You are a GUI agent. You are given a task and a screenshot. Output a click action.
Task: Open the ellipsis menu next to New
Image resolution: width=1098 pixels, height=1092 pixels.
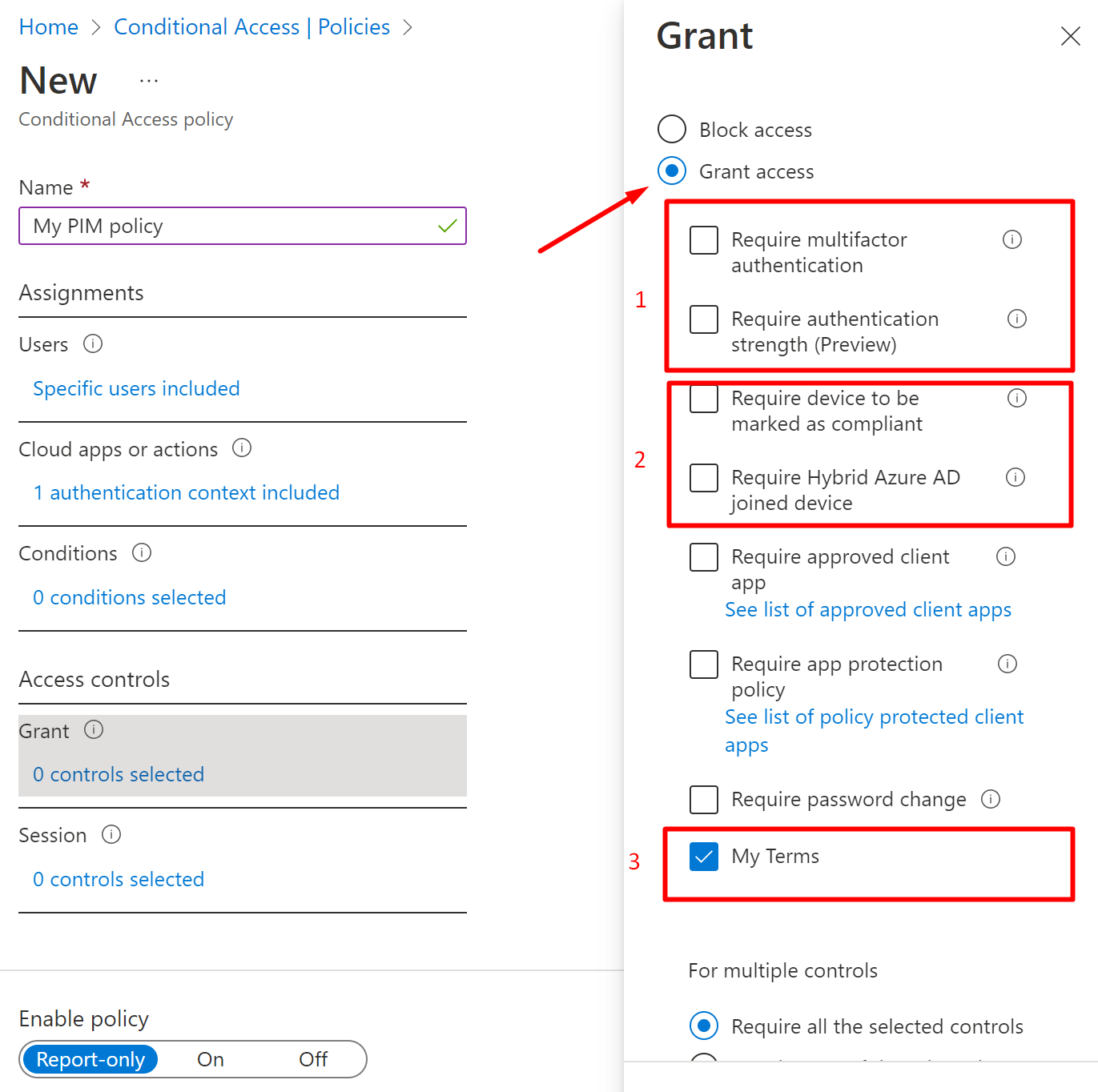coord(149,81)
